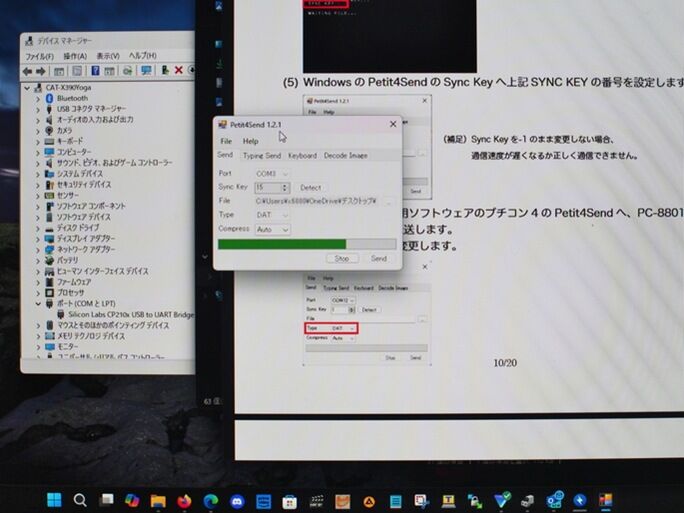Switch to the Decode Image tab

(345, 155)
